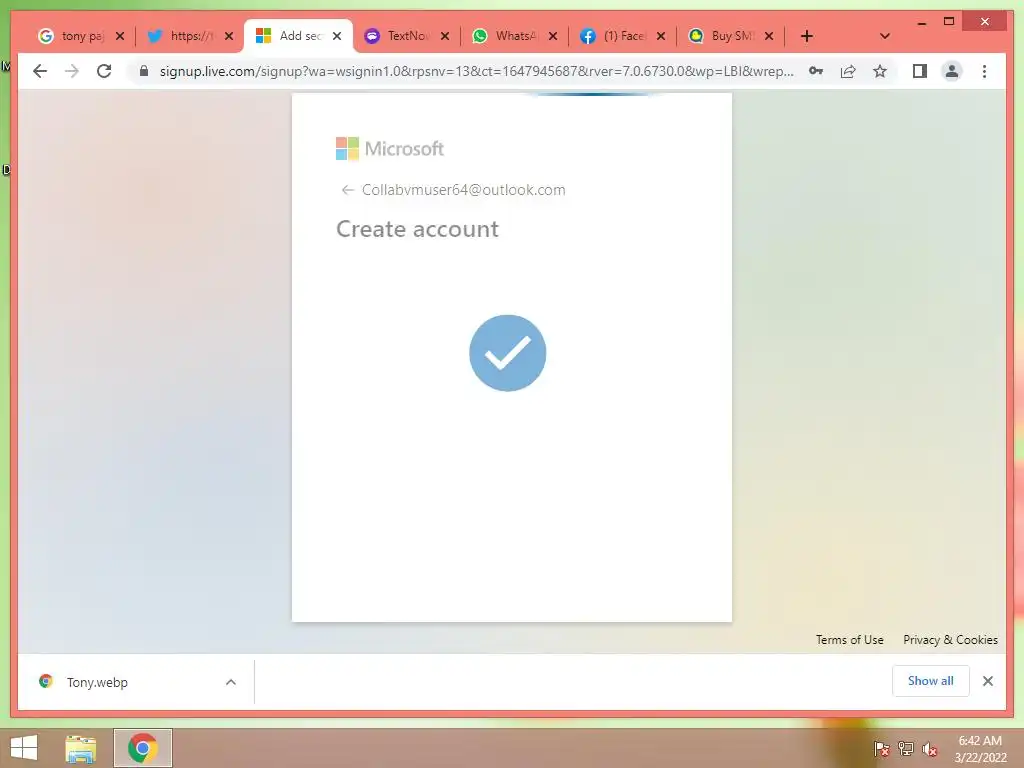Go back with the browser back arrow

[x=40, y=71]
